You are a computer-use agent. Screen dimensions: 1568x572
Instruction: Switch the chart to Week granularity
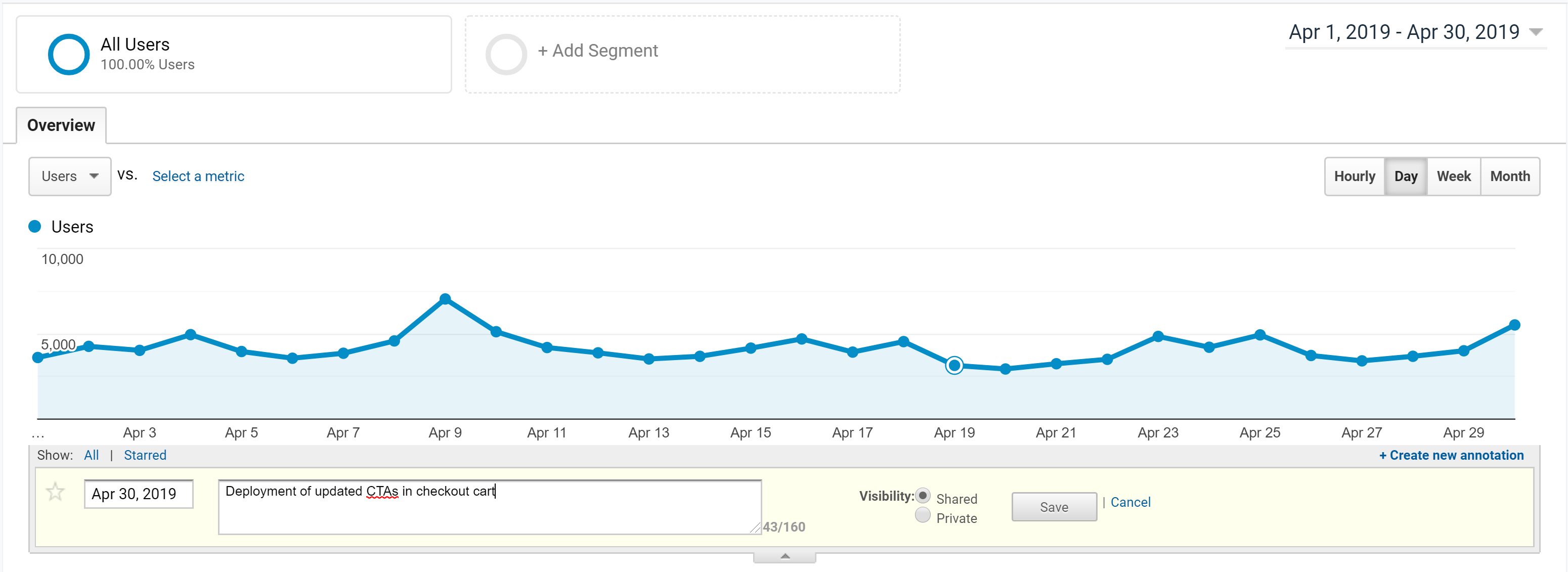pos(1454,176)
